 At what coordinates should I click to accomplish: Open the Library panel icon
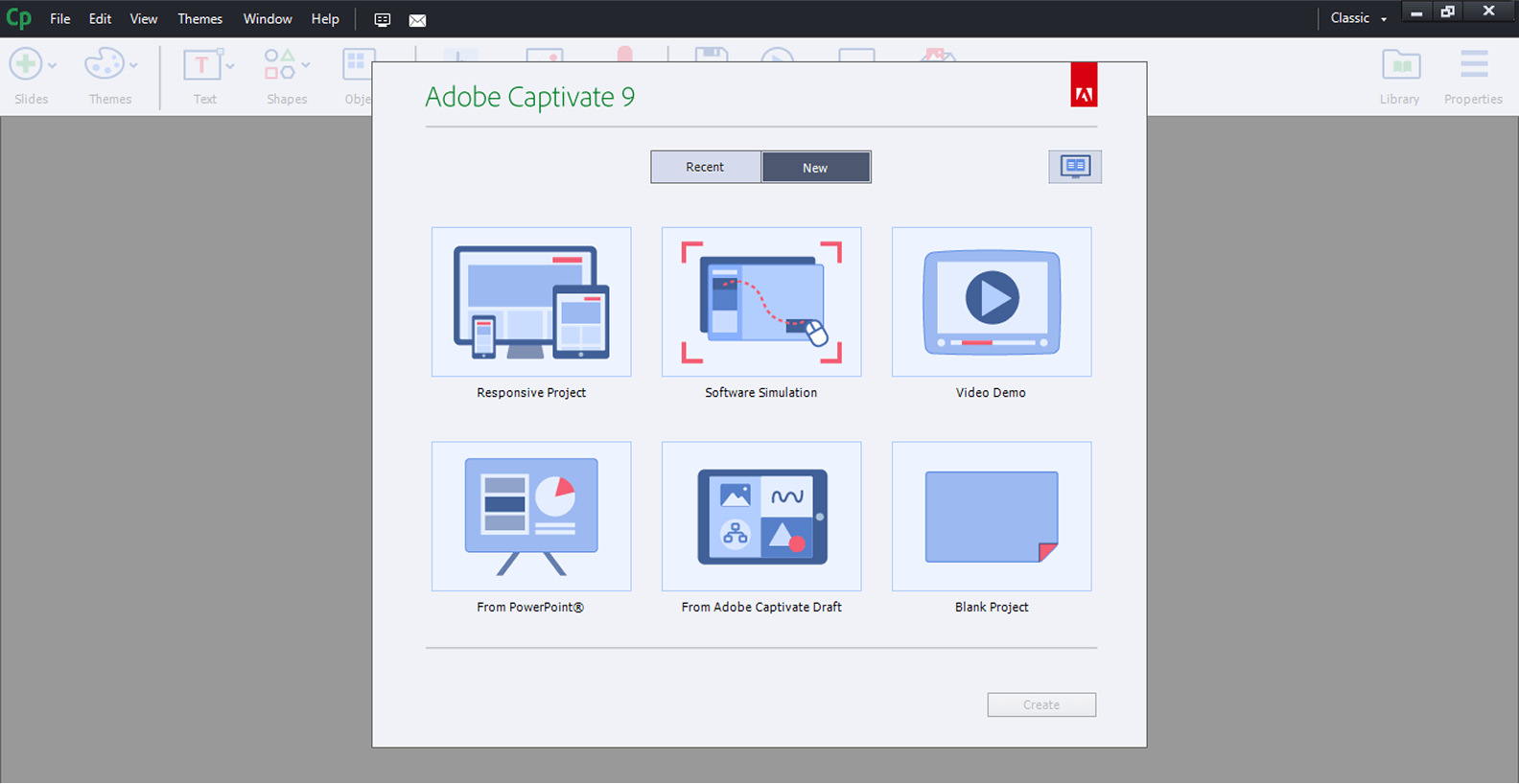(1401, 64)
